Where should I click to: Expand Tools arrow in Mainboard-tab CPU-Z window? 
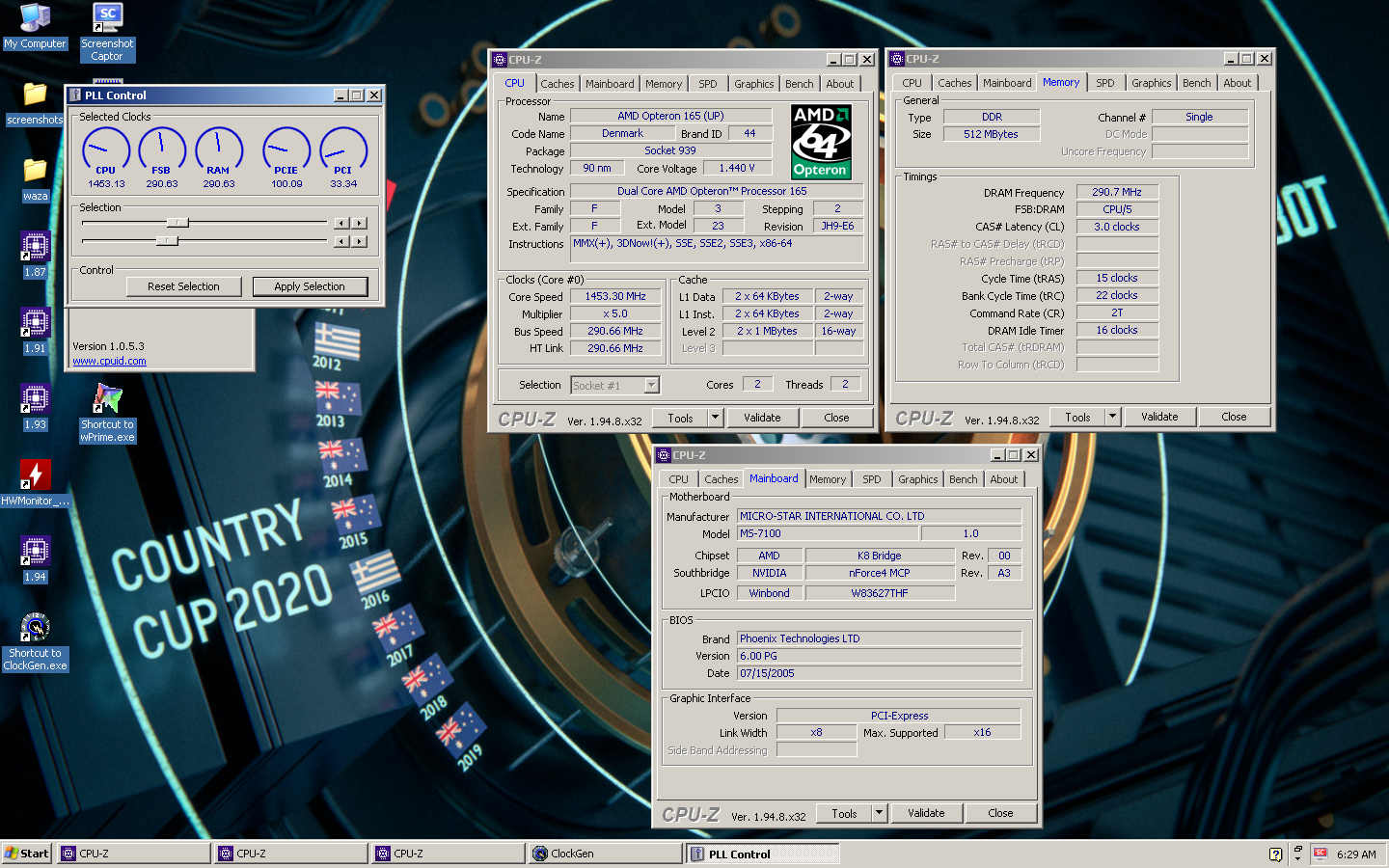tap(879, 813)
